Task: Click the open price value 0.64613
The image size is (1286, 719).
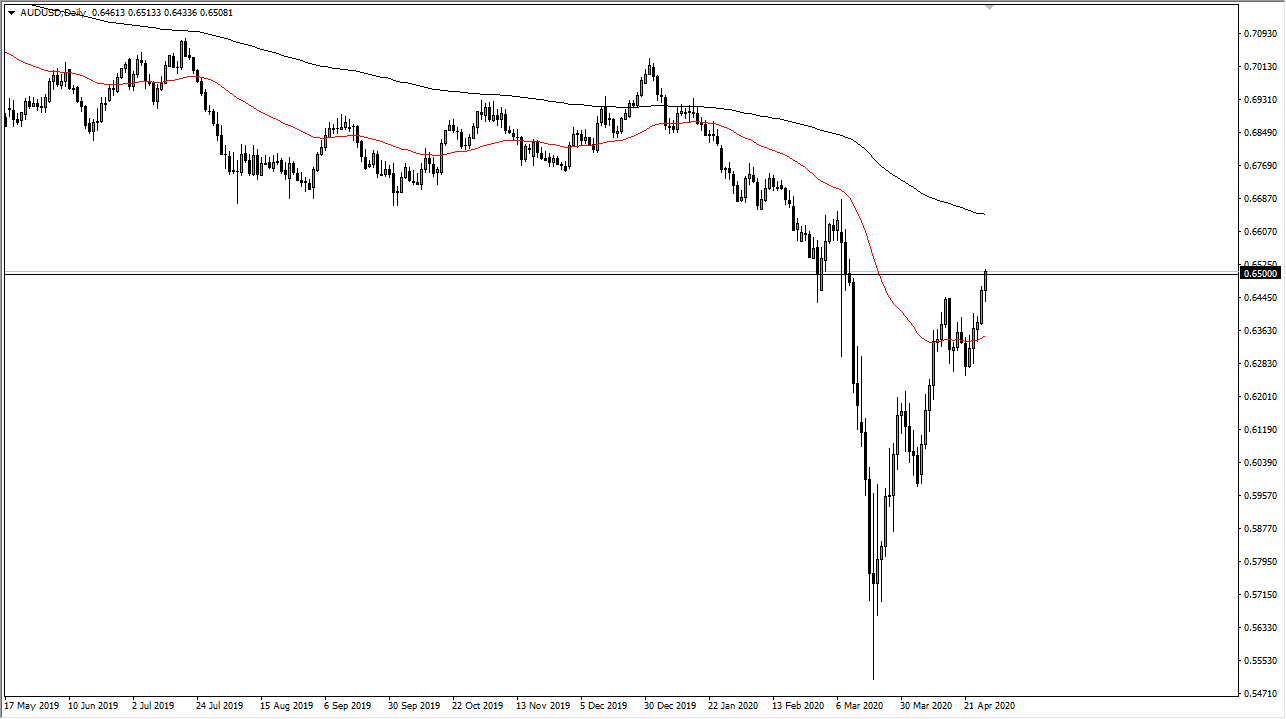Action: pos(108,12)
